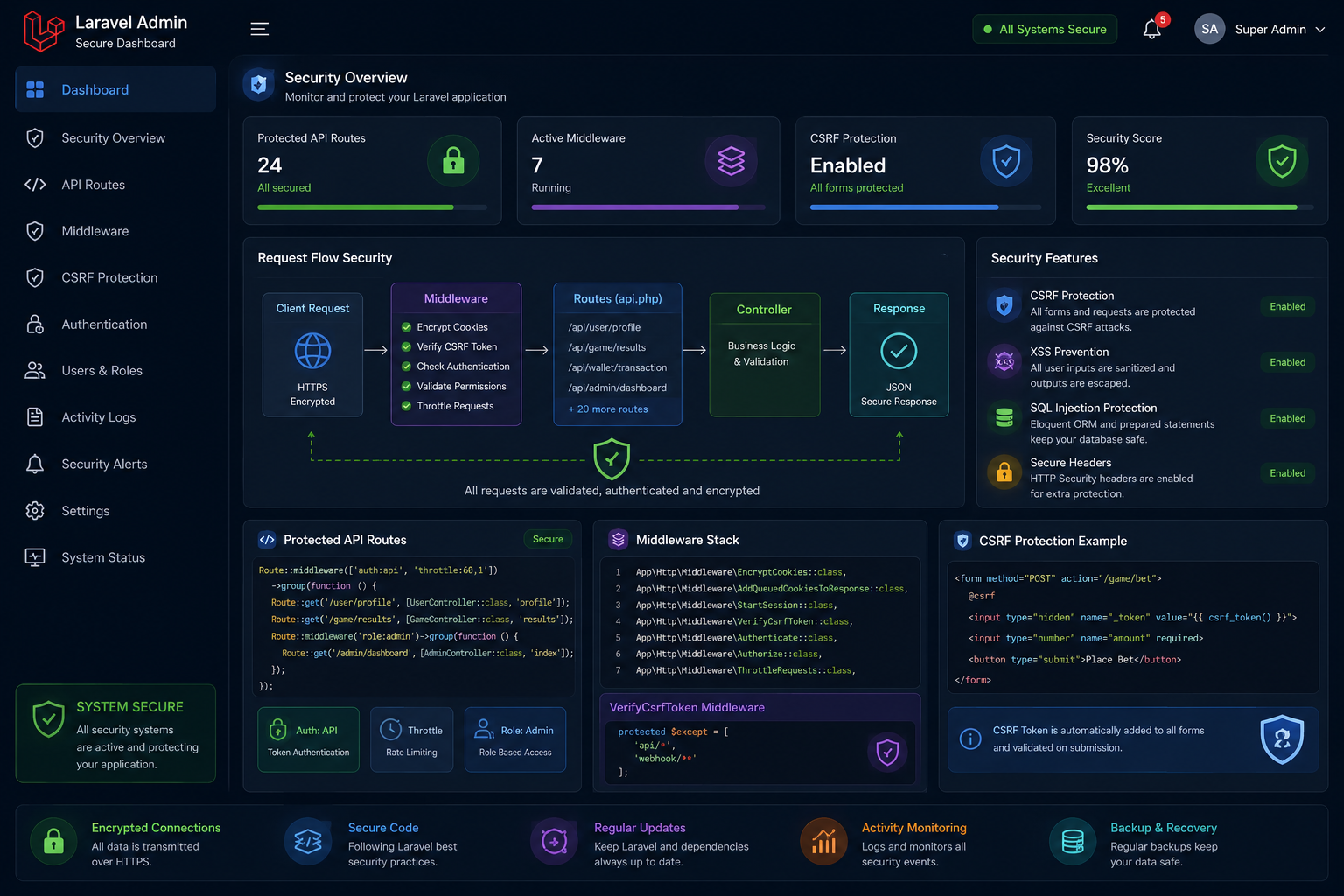Image resolution: width=1344 pixels, height=896 pixels.
Task: Click the green lock icon in Protected API Routes card
Action: pyautogui.click(x=453, y=161)
